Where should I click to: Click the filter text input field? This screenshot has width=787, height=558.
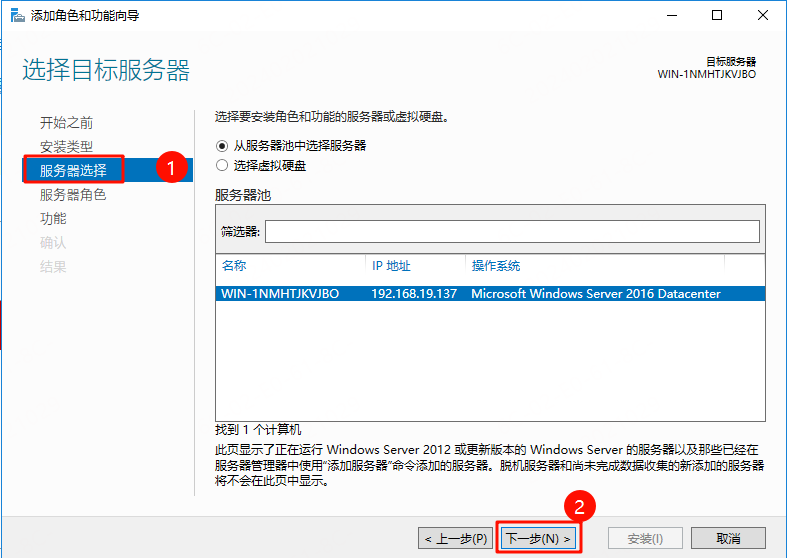[x=511, y=232]
